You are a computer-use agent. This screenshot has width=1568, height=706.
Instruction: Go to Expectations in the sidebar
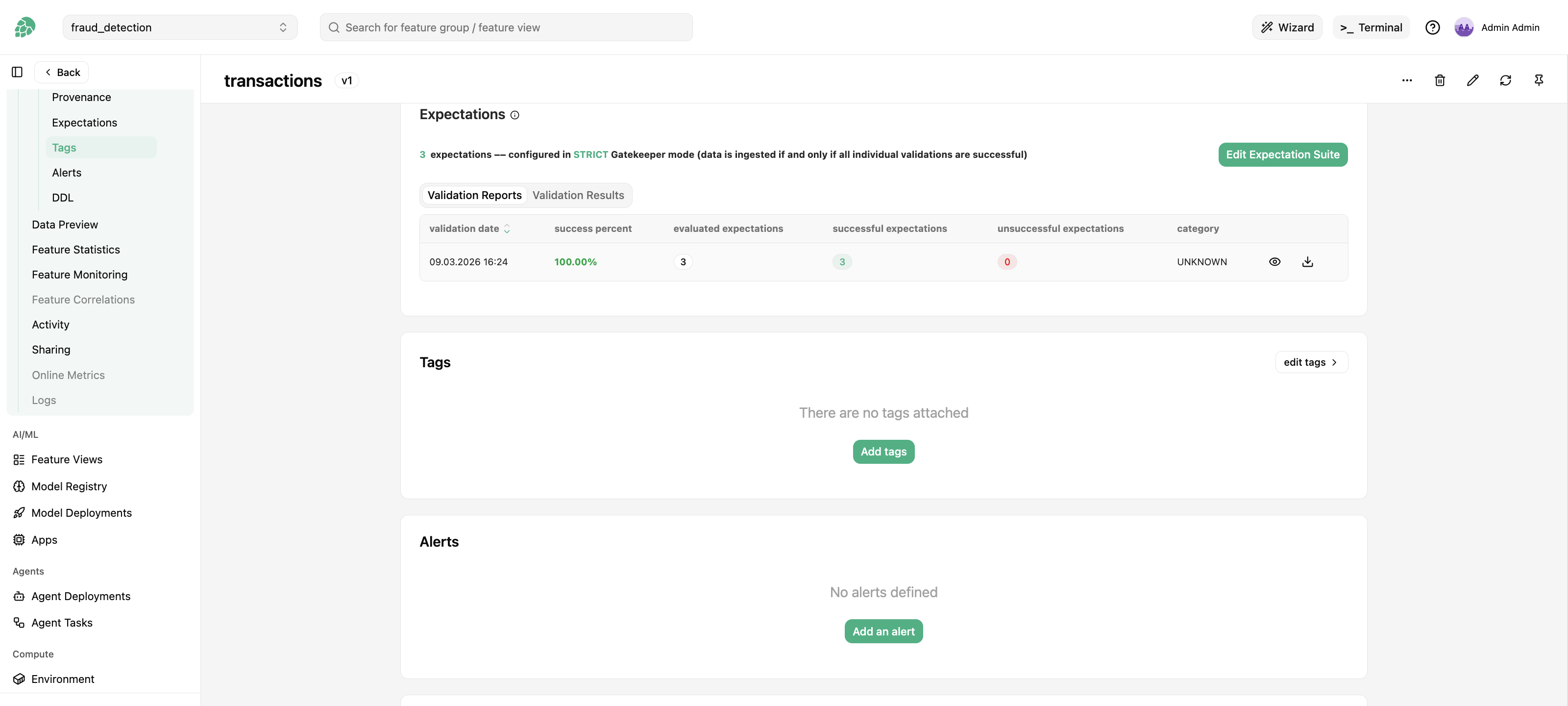[84, 123]
